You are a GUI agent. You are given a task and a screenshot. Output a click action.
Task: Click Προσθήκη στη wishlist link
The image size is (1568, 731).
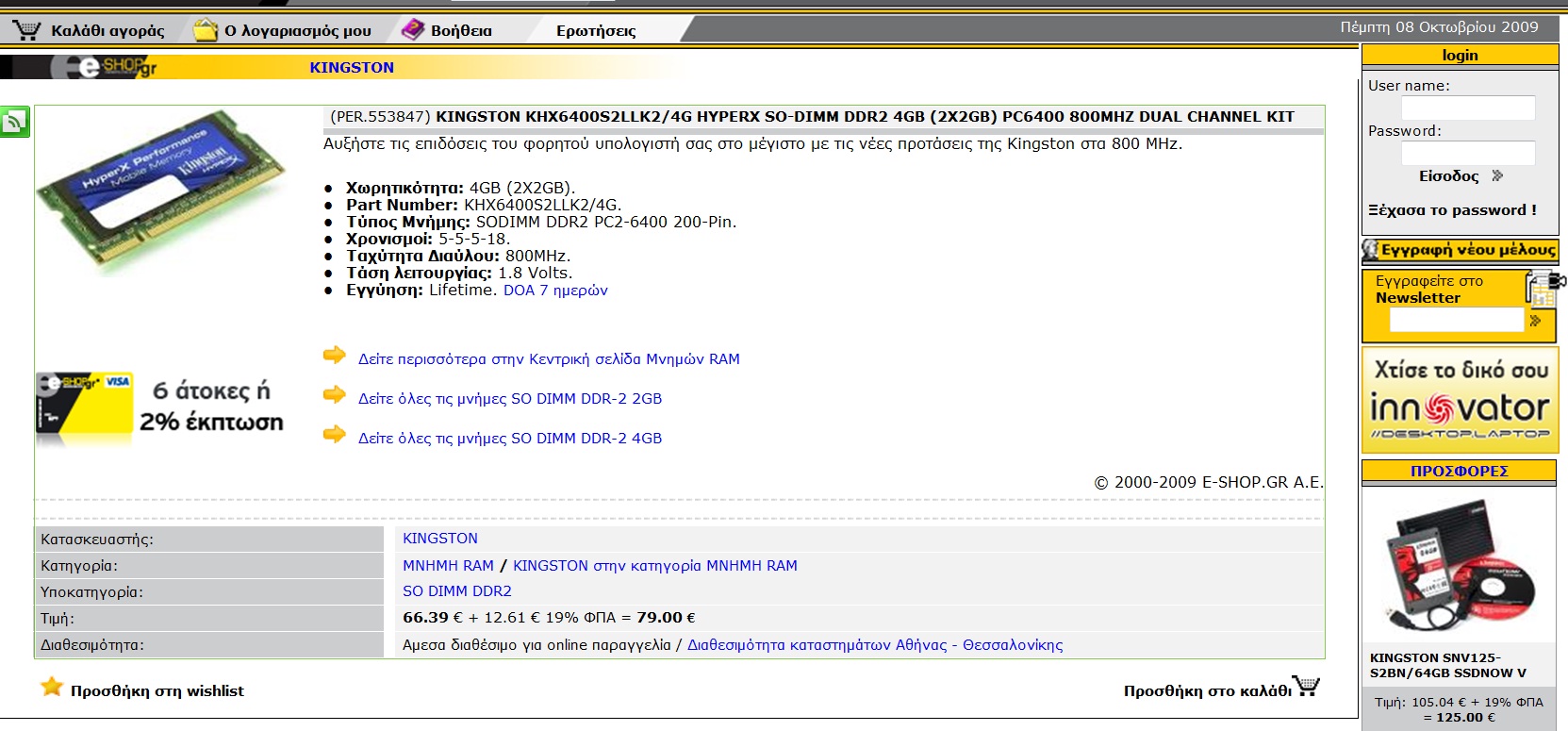157,691
